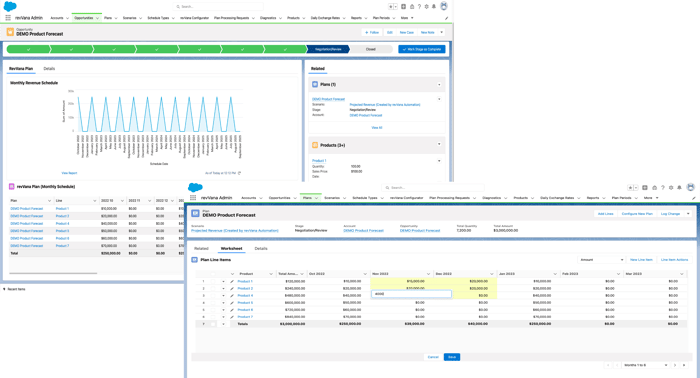This screenshot has height=378, width=700.
Task: Open Notifications bell in the Opportunity window
Action: click(x=433, y=7)
